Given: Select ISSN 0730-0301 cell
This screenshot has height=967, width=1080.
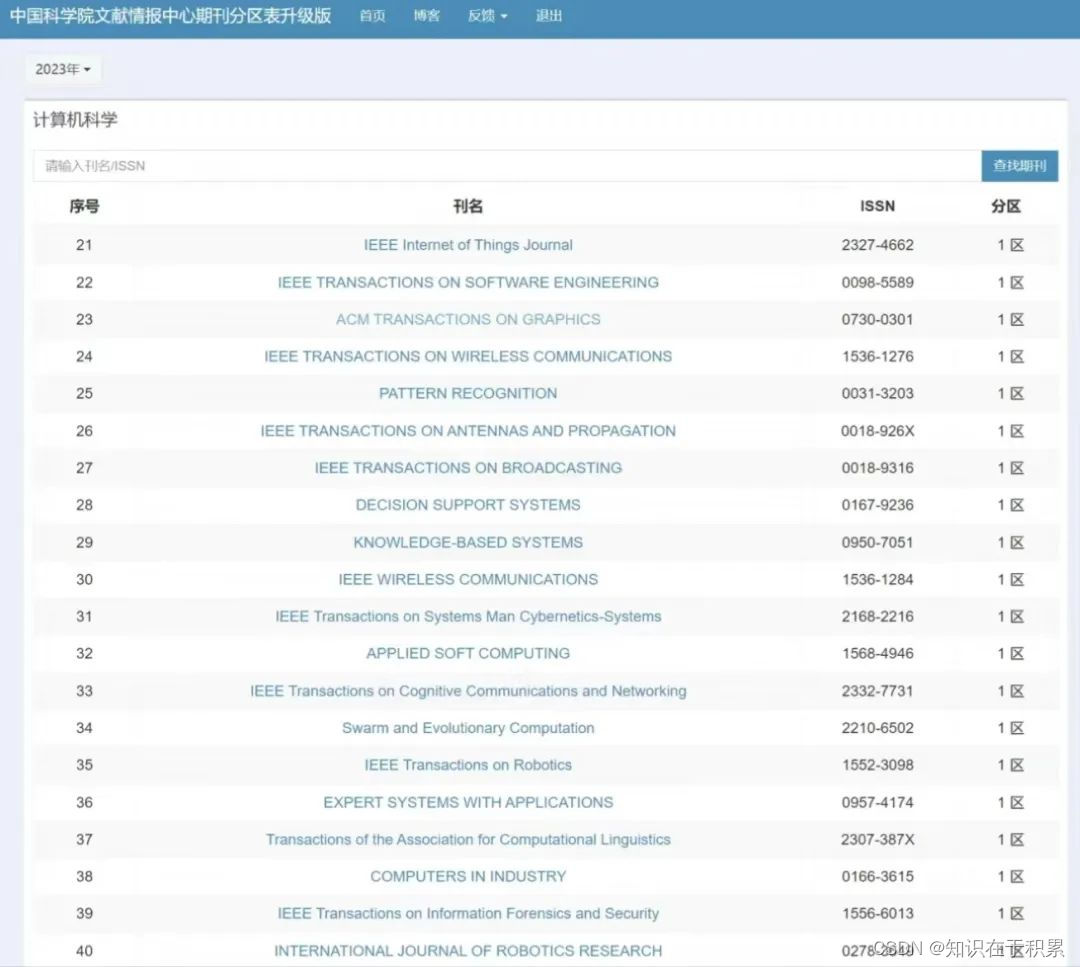Looking at the screenshot, I should coord(878,320).
